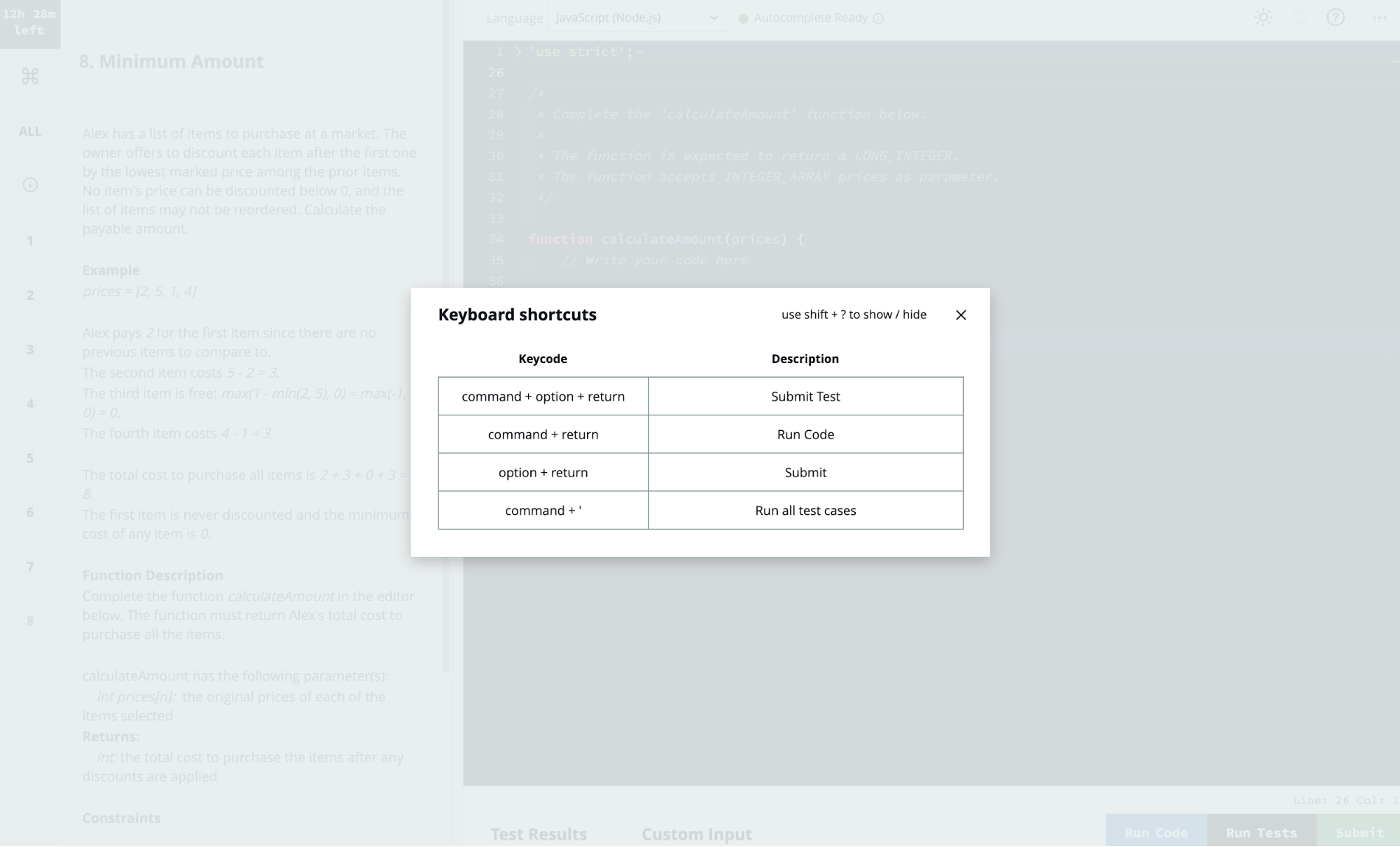Click the 'function calculateAmount(prices)' code line
This screenshot has width=1400, height=847.
click(x=665, y=240)
